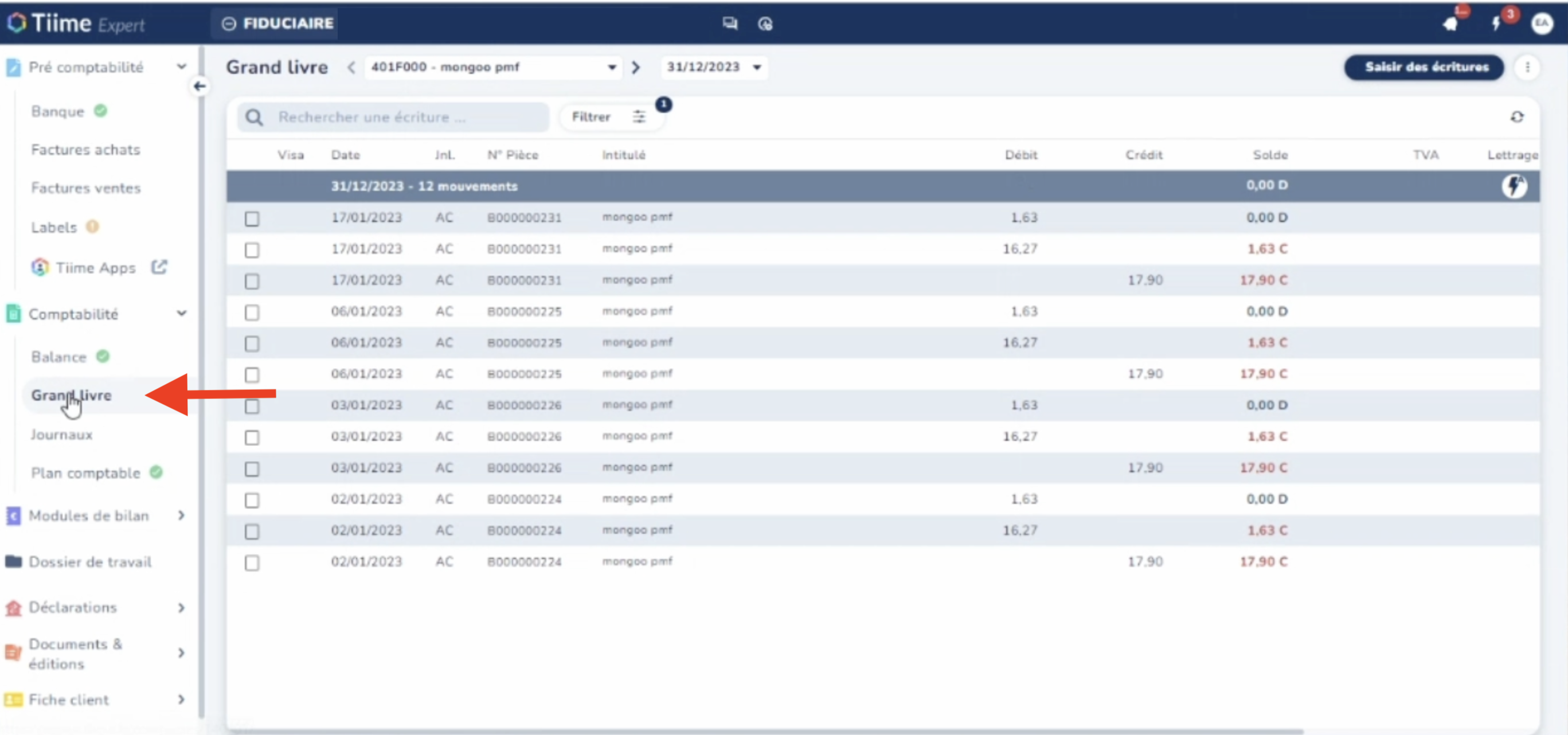The height and width of the screenshot is (735, 1568).
Task: Open Balance in the sidebar
Action: [x=59, y=356]
